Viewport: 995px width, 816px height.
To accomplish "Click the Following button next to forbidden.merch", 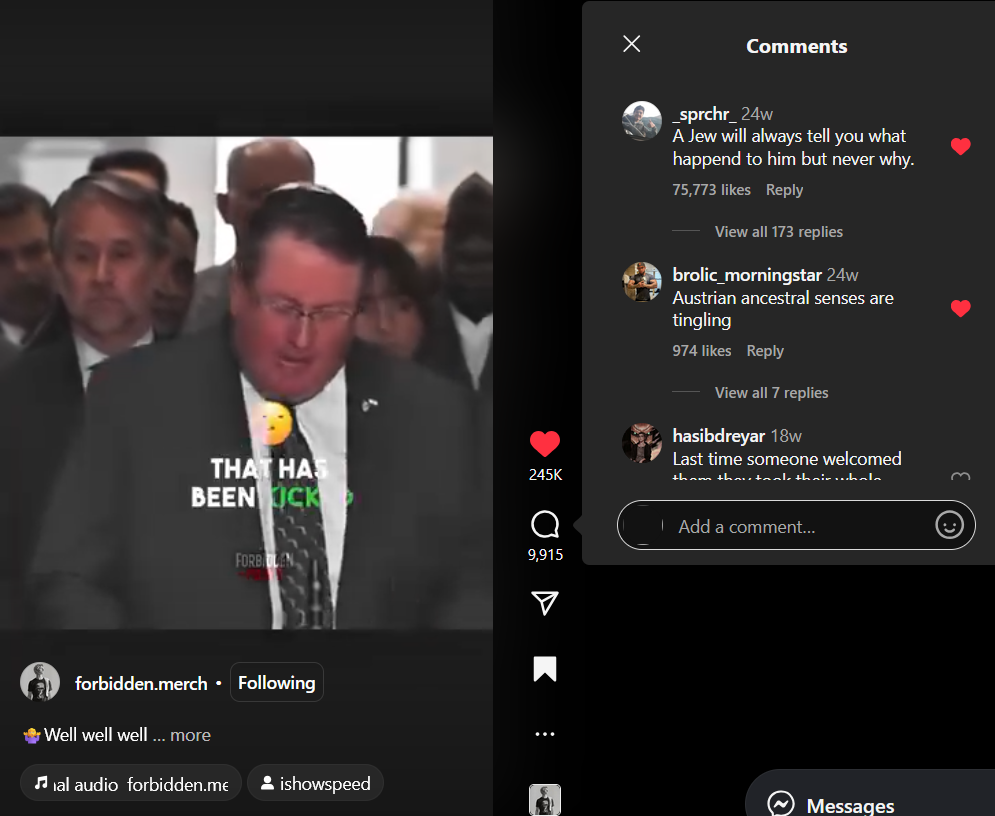I will (277, 683).
